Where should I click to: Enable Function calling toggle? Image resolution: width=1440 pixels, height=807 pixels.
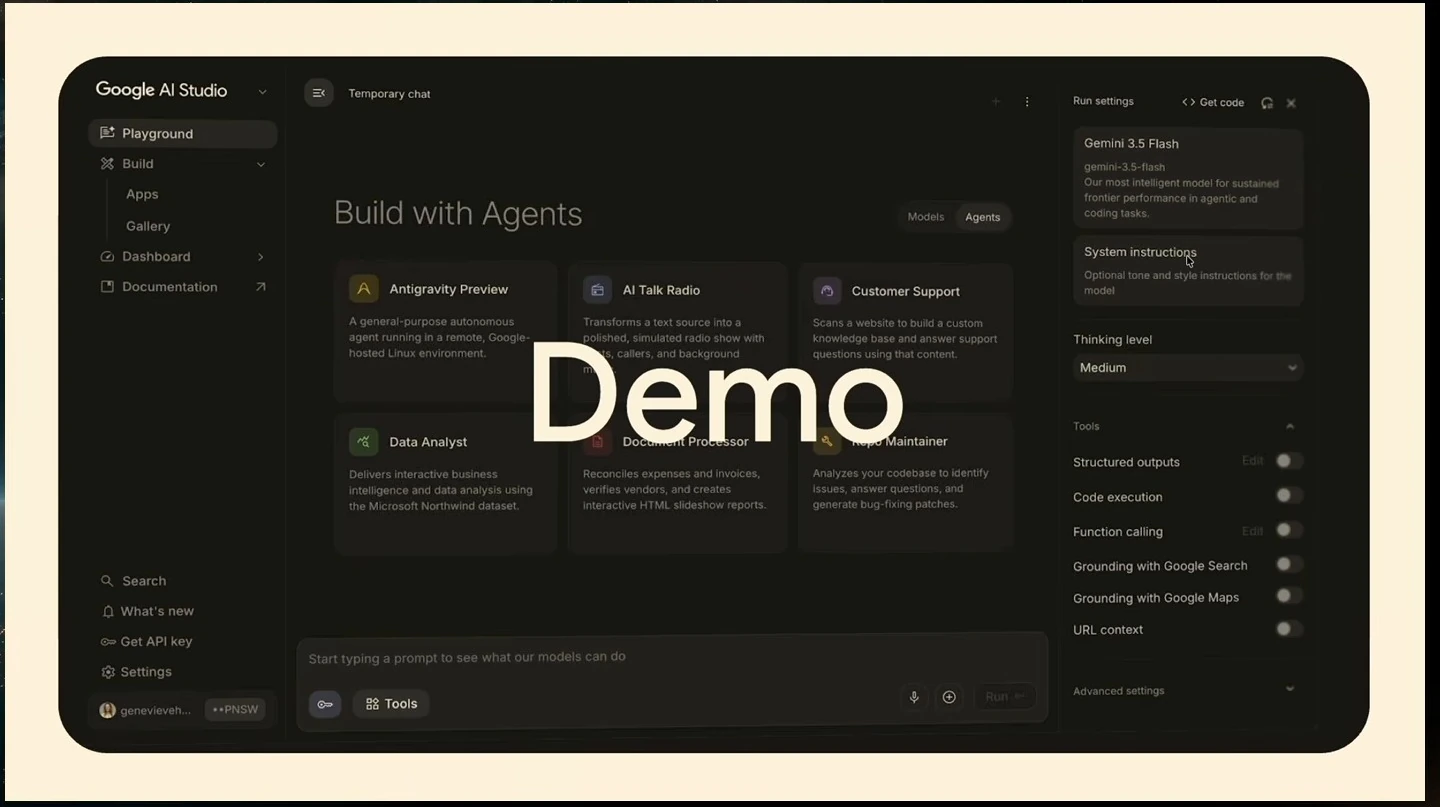coord(1289,530)
